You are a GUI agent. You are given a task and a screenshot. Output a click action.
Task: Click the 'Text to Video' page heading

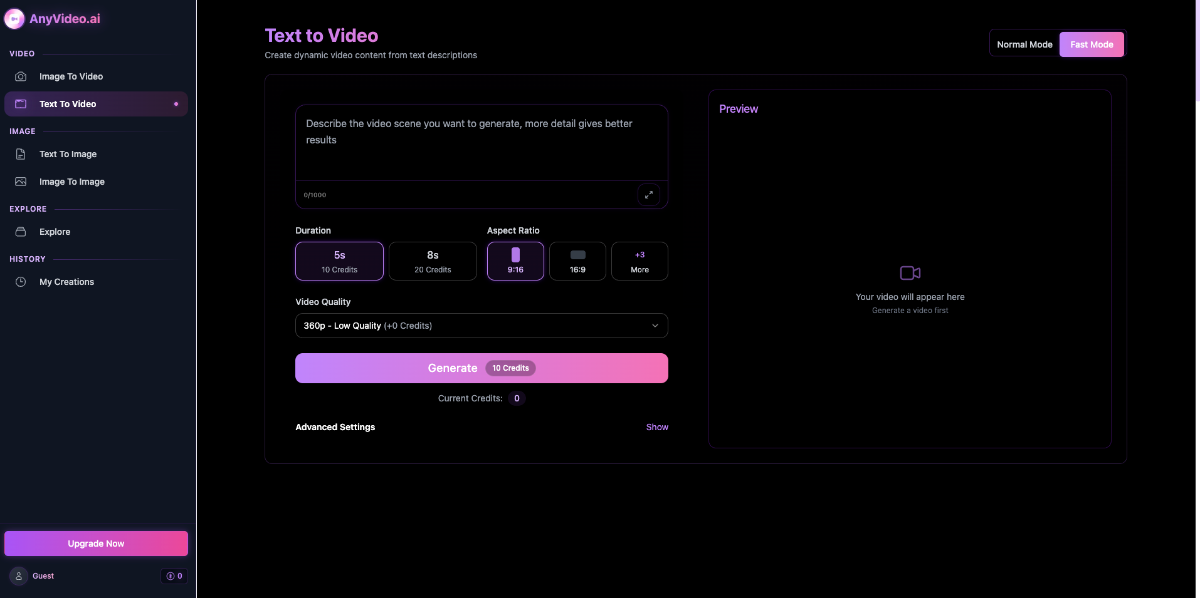(322, 36)
